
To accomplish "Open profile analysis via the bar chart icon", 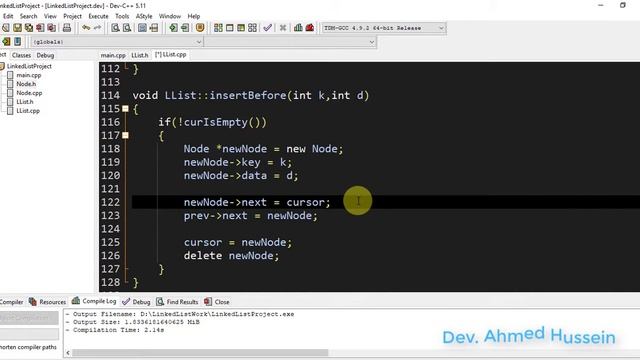I will [x=298, y=28].
